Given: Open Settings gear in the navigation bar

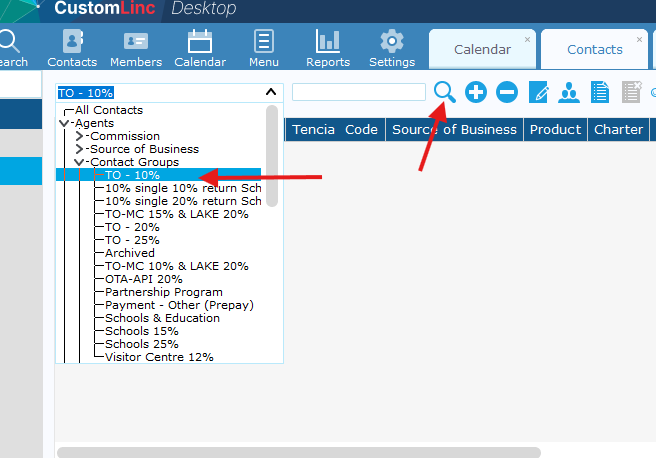Looking at the screenshot, I should [392, 49].
